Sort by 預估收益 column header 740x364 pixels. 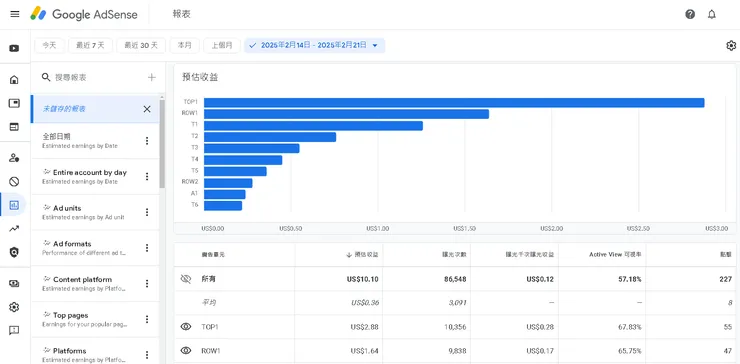click(362, 254)
